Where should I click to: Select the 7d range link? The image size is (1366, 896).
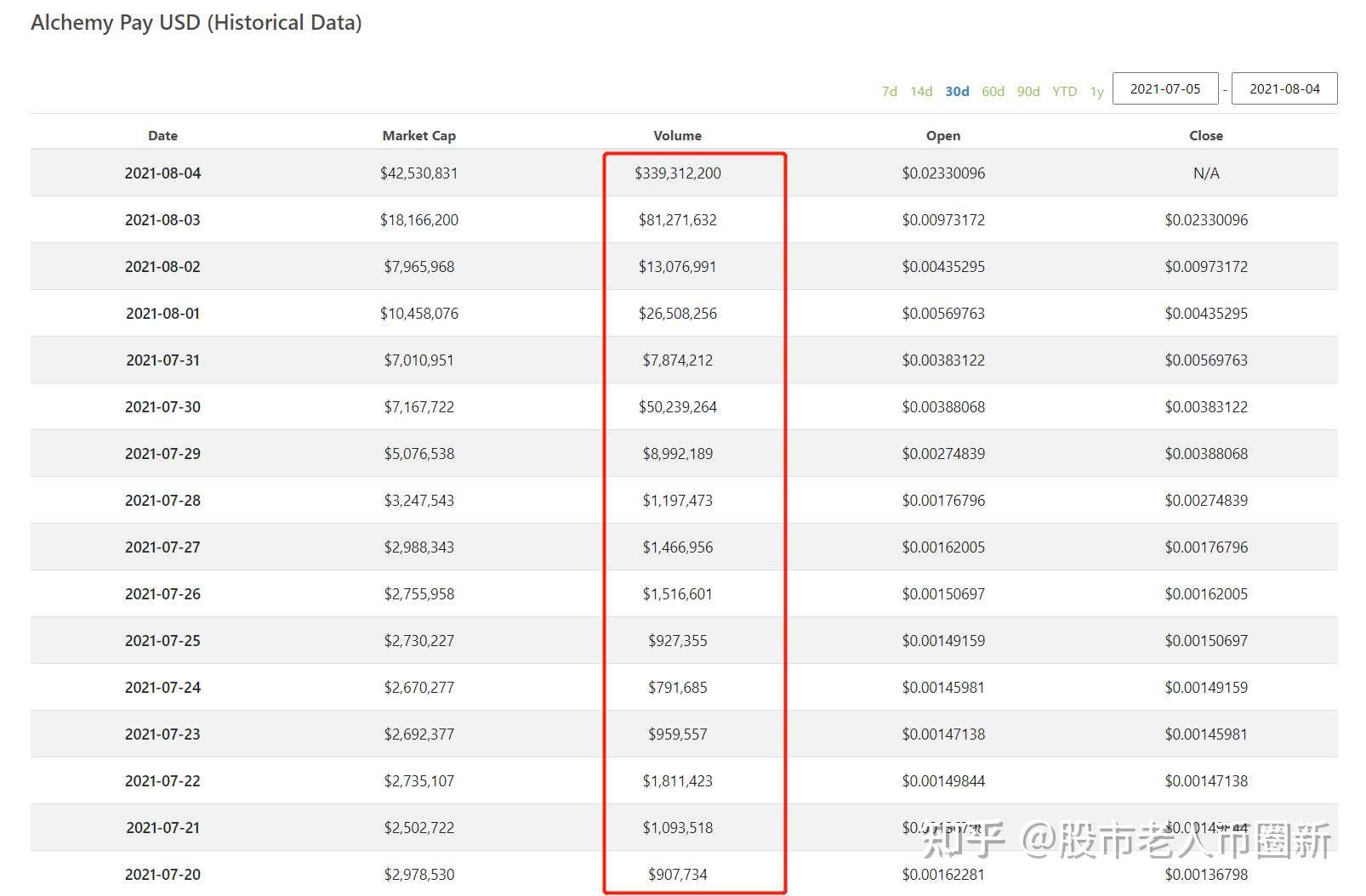889,91
